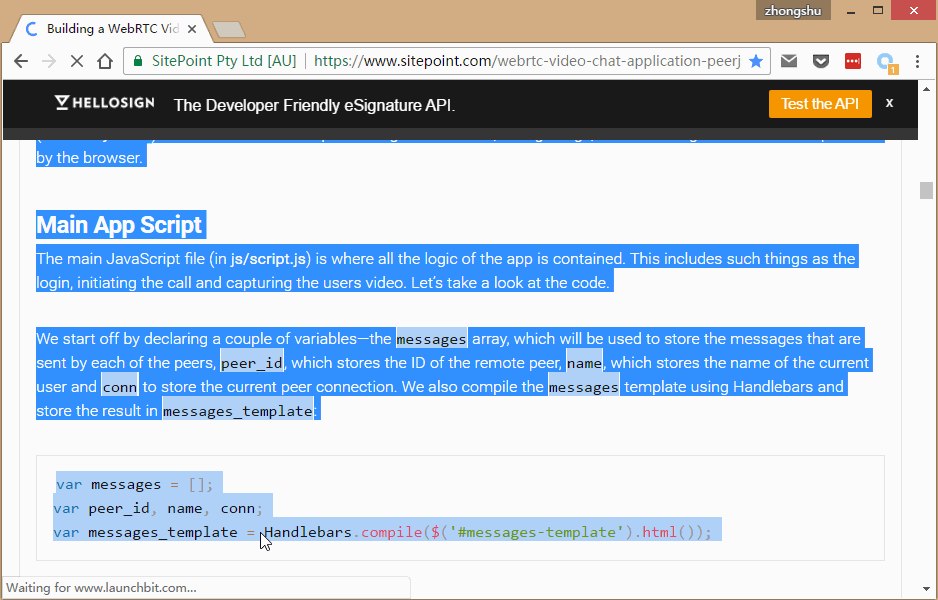Click the zhongshu profile button
The width and height of the screenshot is (938, 600).
pyautogui.click(x=793, y=11)
